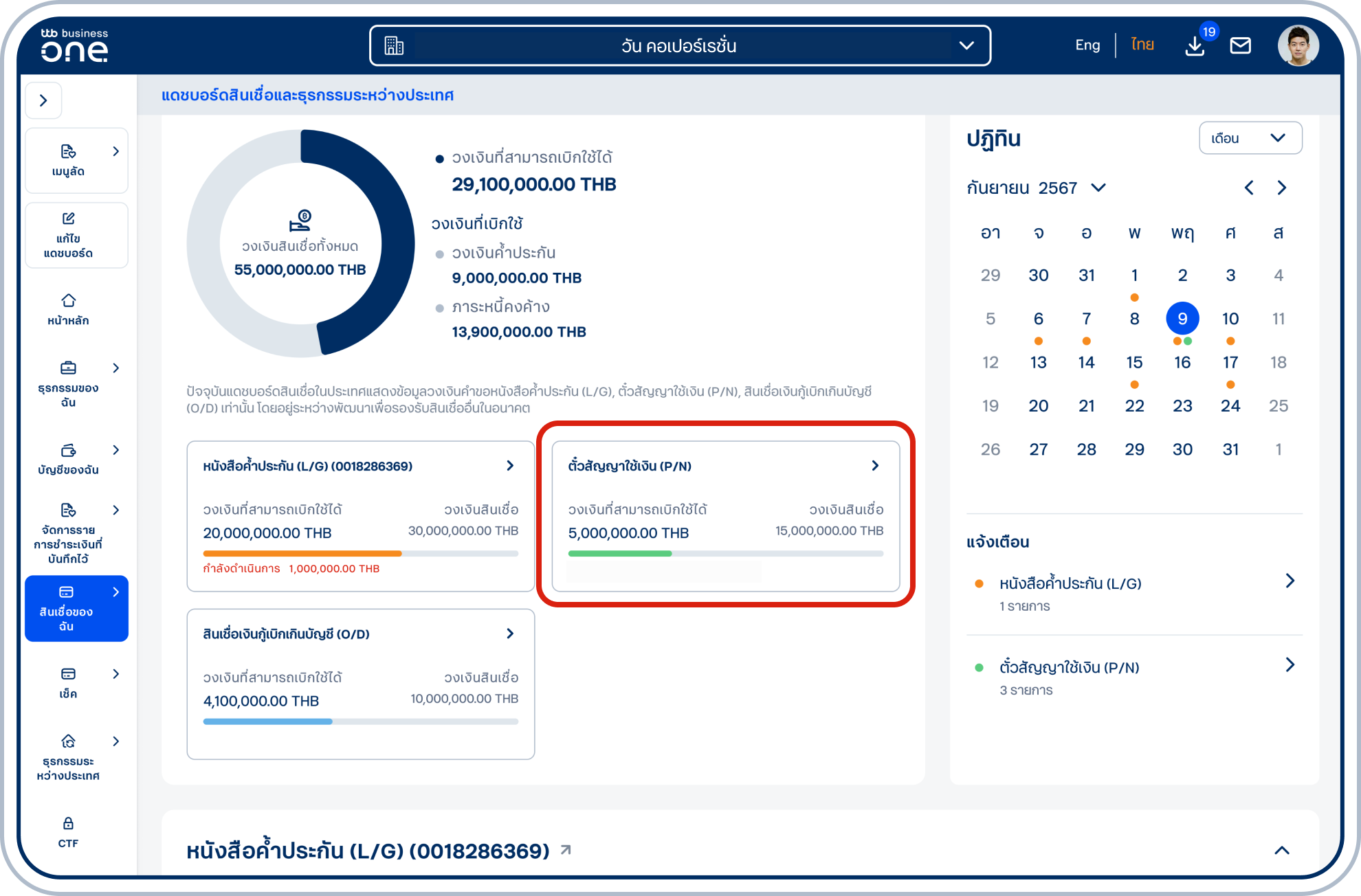
Task: Expand the กันยายน 2567 month selector
Action: pos(1098,188)
